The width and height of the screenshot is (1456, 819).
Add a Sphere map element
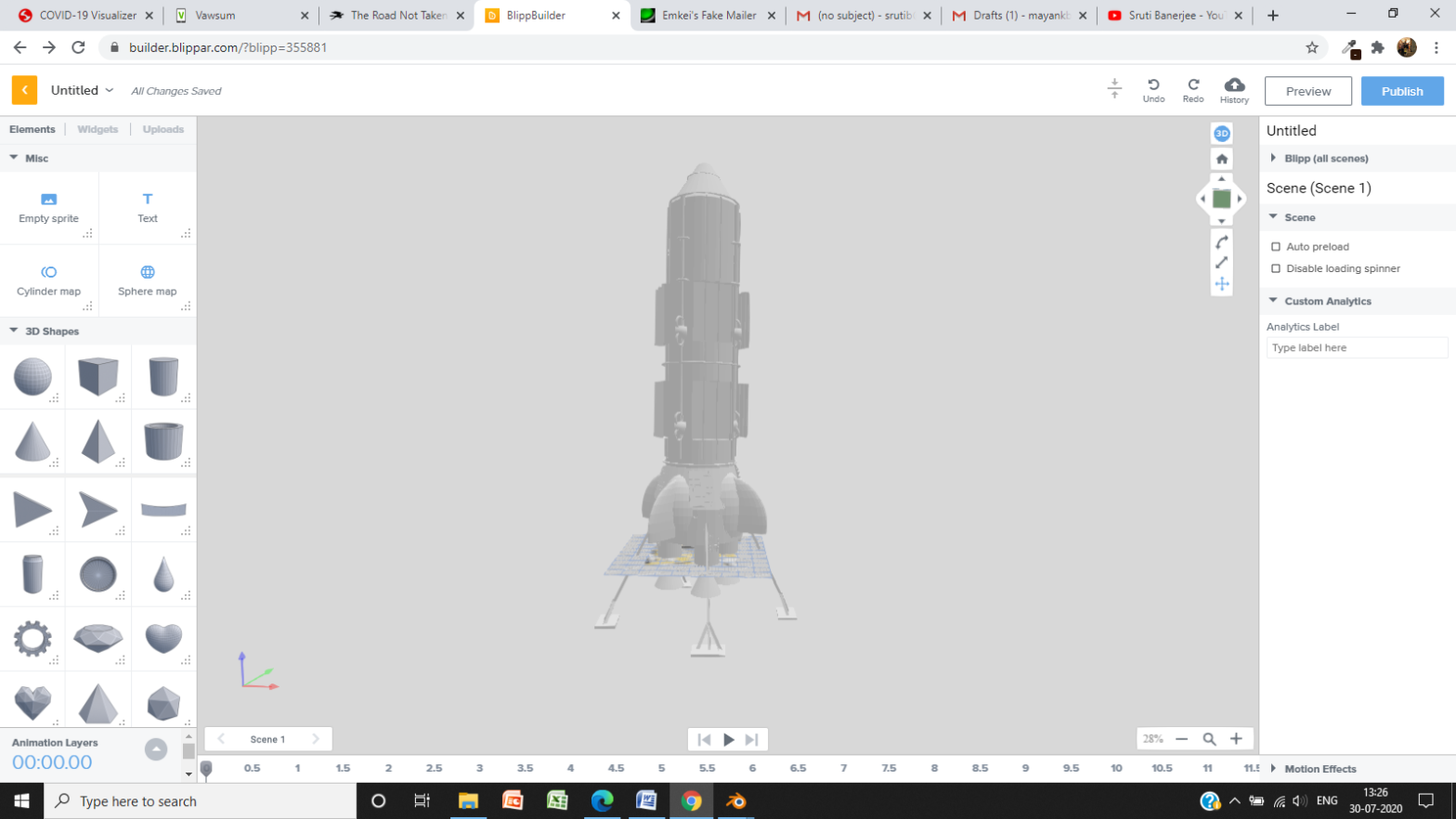coord(148,280)
